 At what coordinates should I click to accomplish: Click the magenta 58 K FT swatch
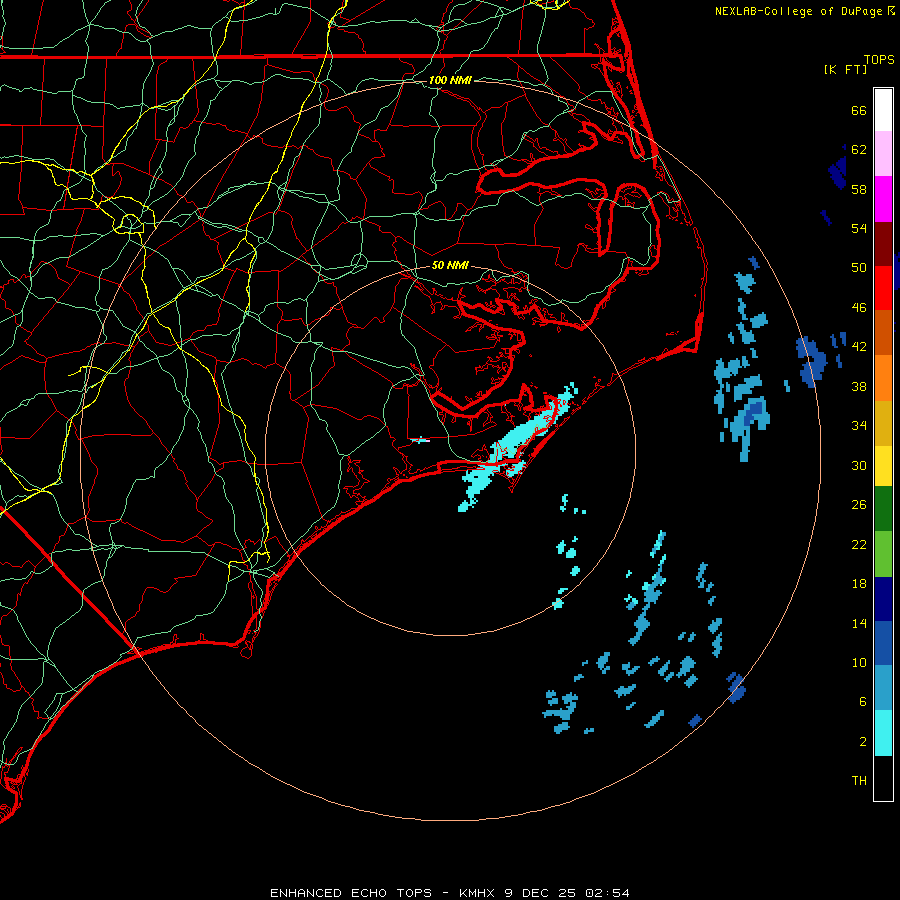click(x=883, y=199)
